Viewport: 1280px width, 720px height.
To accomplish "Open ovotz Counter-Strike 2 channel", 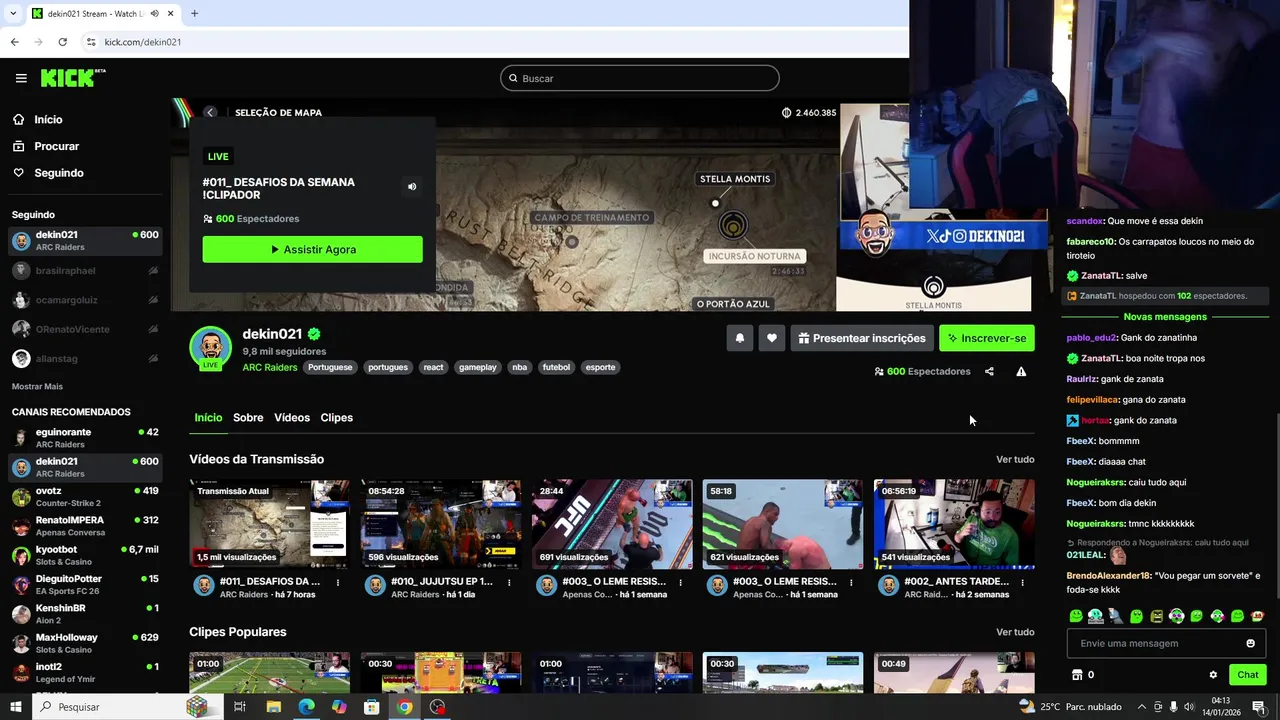I will [85, 497].
